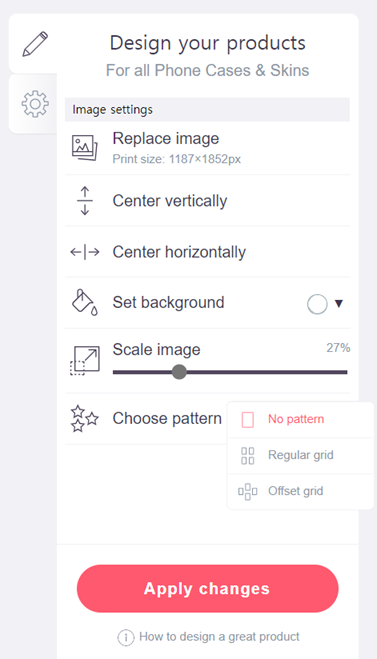Click the Replace image picture icon
This screenshot has width=377, height=659.
pos(84,148)
